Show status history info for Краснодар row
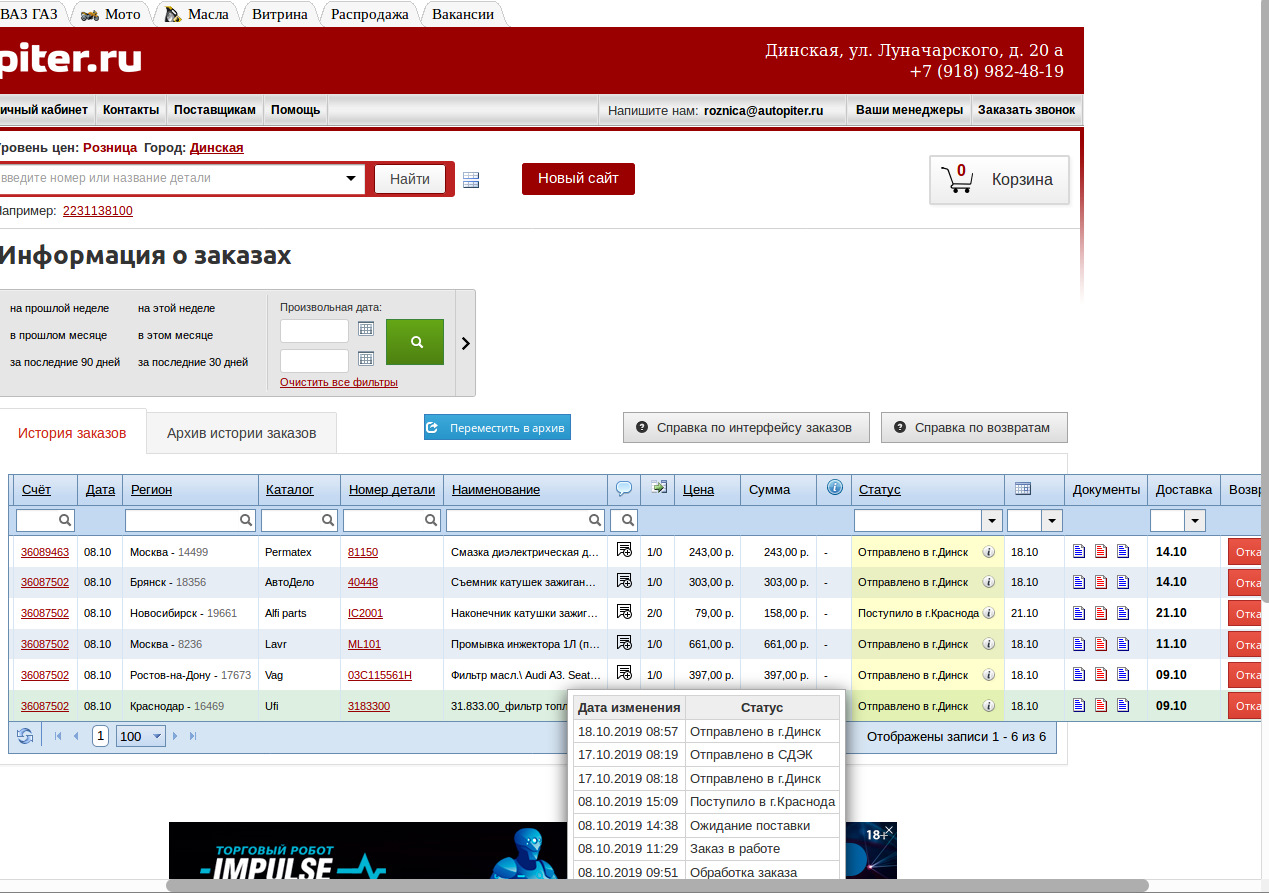 988,706
